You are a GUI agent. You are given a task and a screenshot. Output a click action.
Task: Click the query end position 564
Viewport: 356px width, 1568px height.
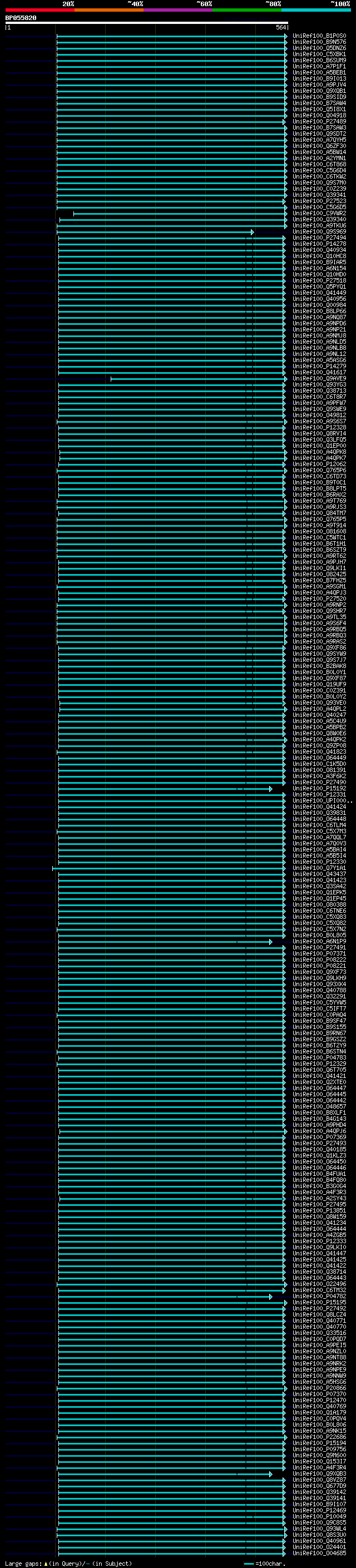(x=281, y=27)
